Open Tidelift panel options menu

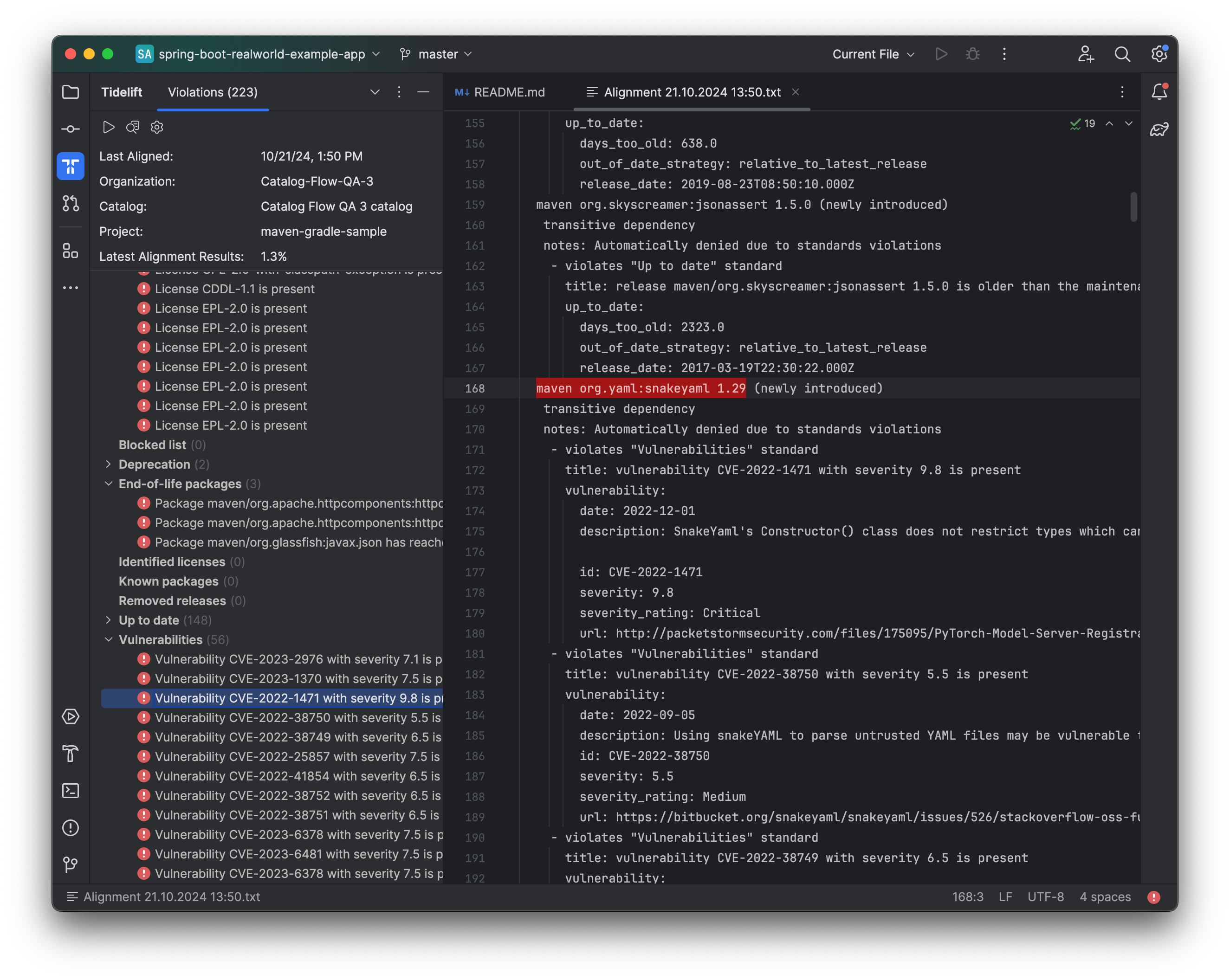pyautogui.click(x=399, y=92)
